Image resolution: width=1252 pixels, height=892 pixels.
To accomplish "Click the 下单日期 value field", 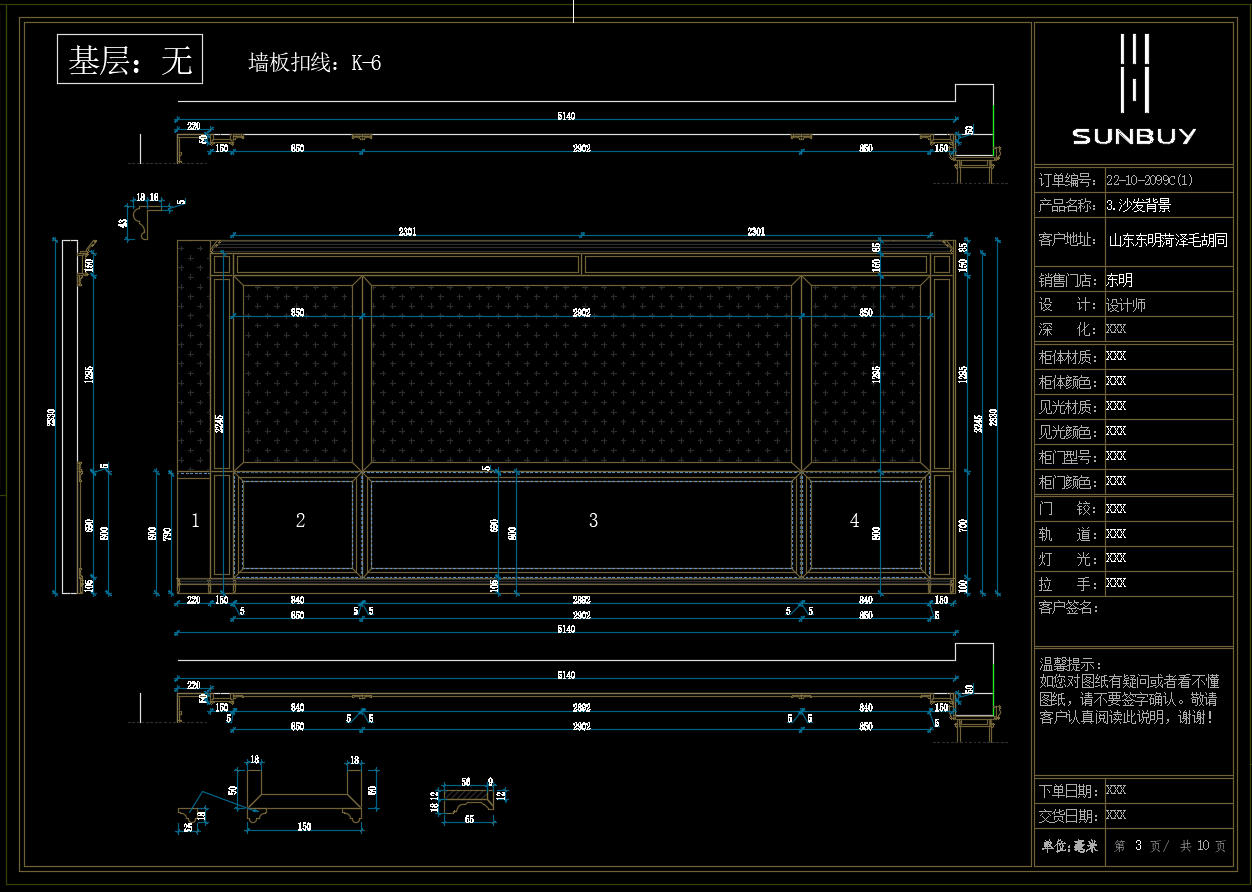I will (x=1116, y=790).
